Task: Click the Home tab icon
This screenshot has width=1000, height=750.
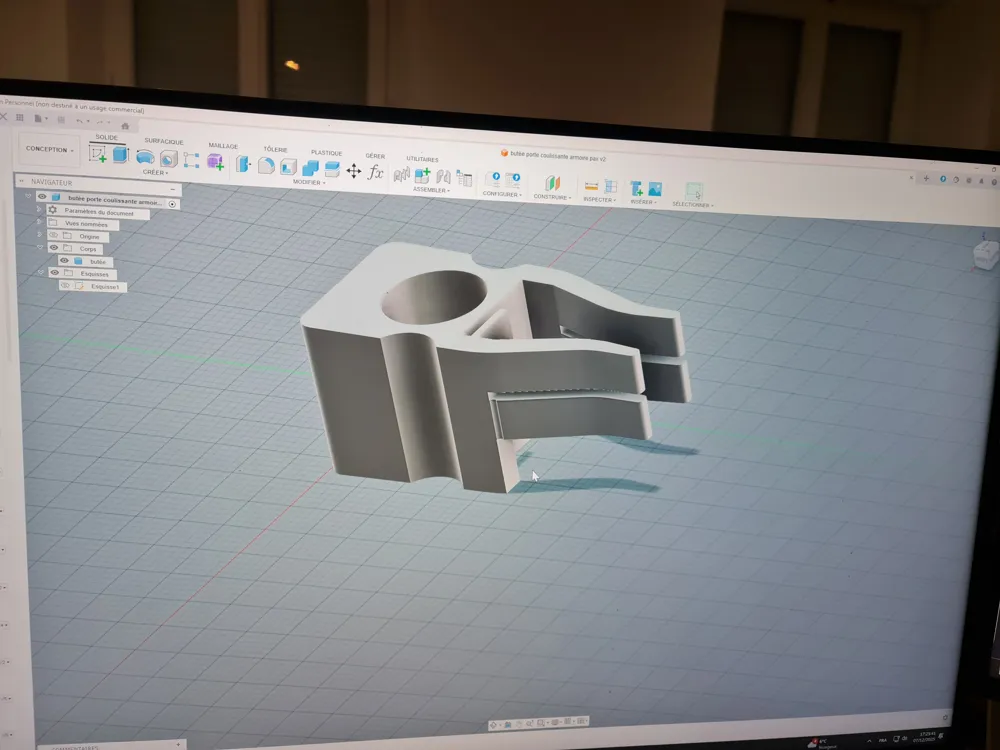Action: click(125, 126)
